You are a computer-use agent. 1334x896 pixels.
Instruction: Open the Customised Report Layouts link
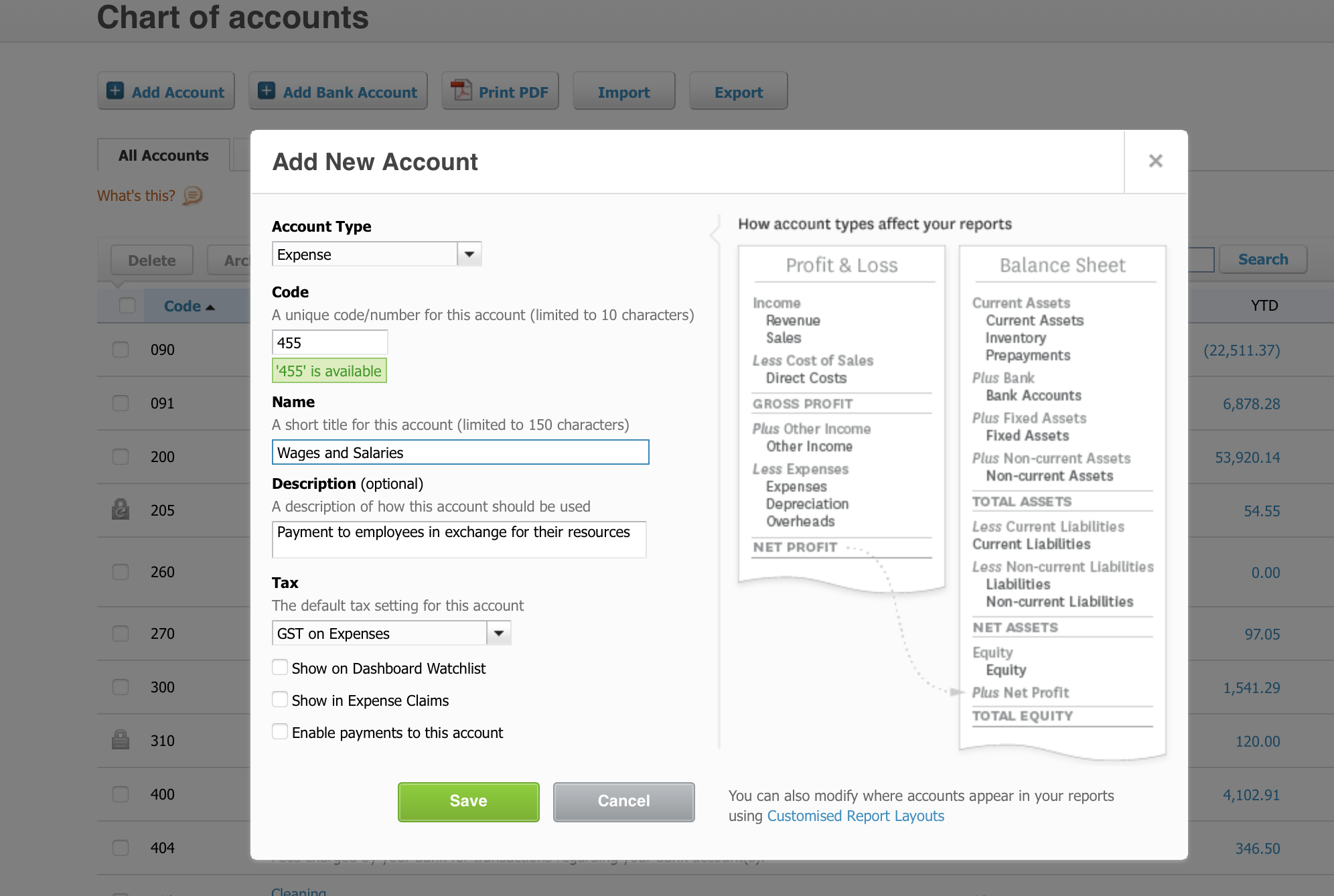(855, 816)
